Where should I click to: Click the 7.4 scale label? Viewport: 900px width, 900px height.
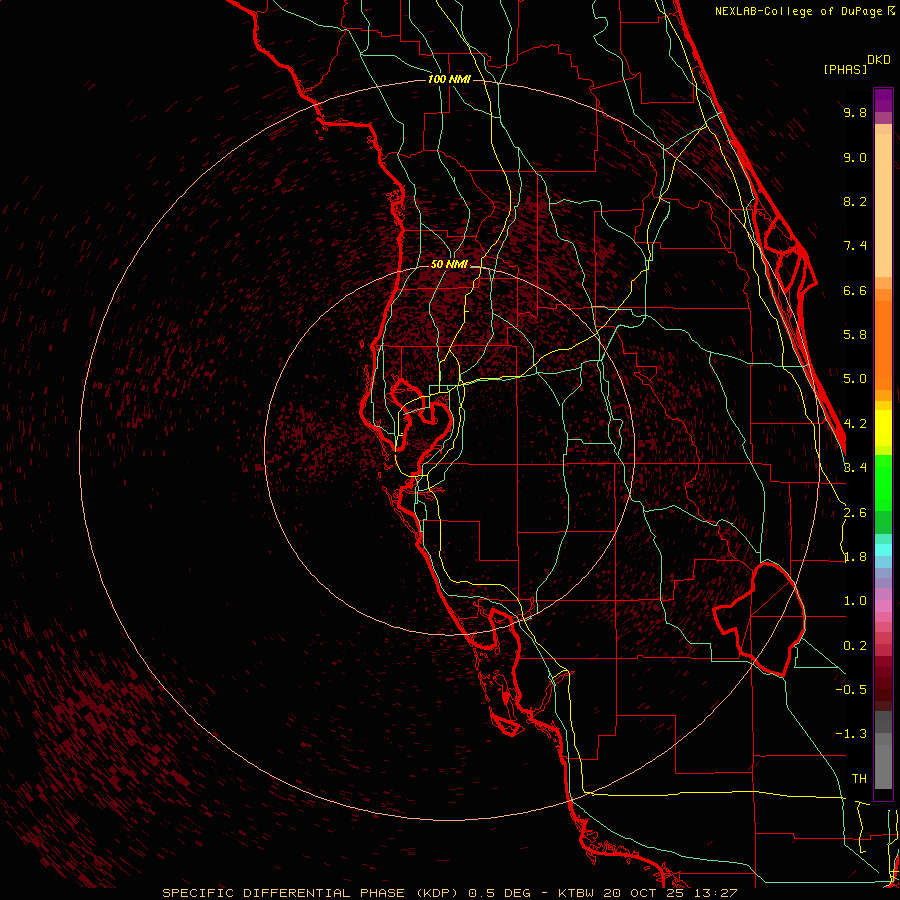pos(855,246)
